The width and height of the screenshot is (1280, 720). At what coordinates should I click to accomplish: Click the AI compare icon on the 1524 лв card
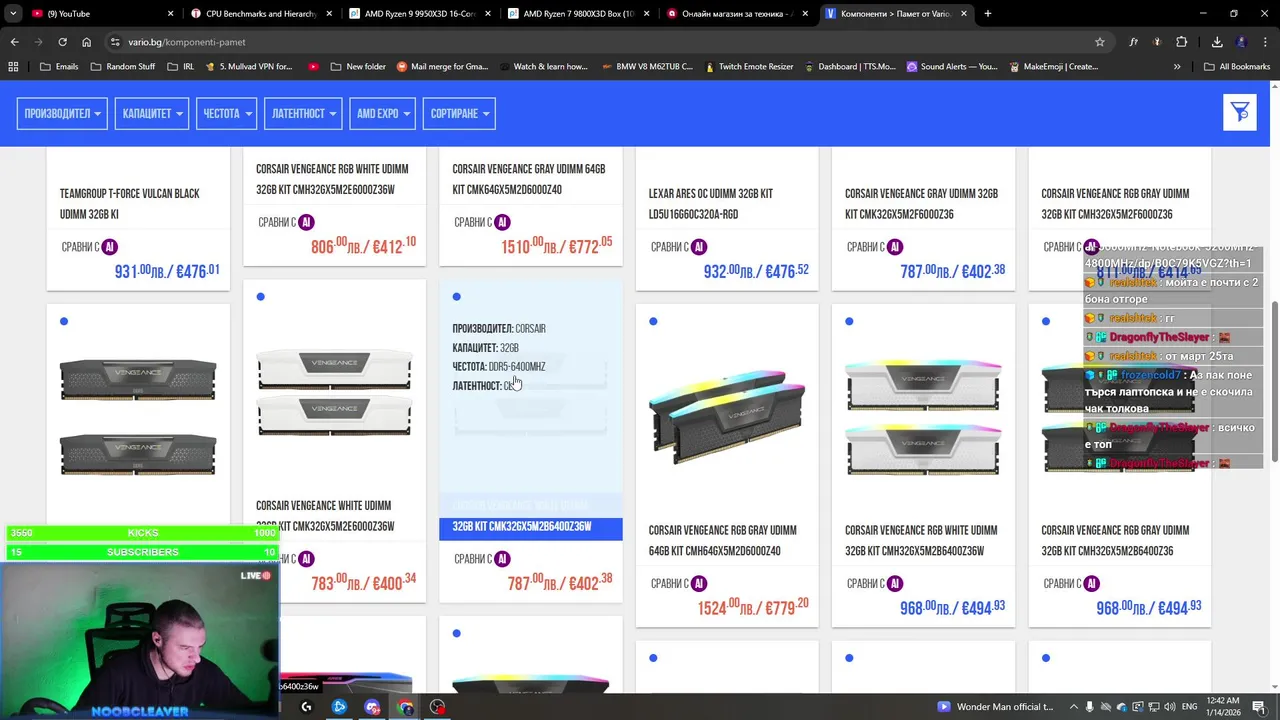point(699,584)
